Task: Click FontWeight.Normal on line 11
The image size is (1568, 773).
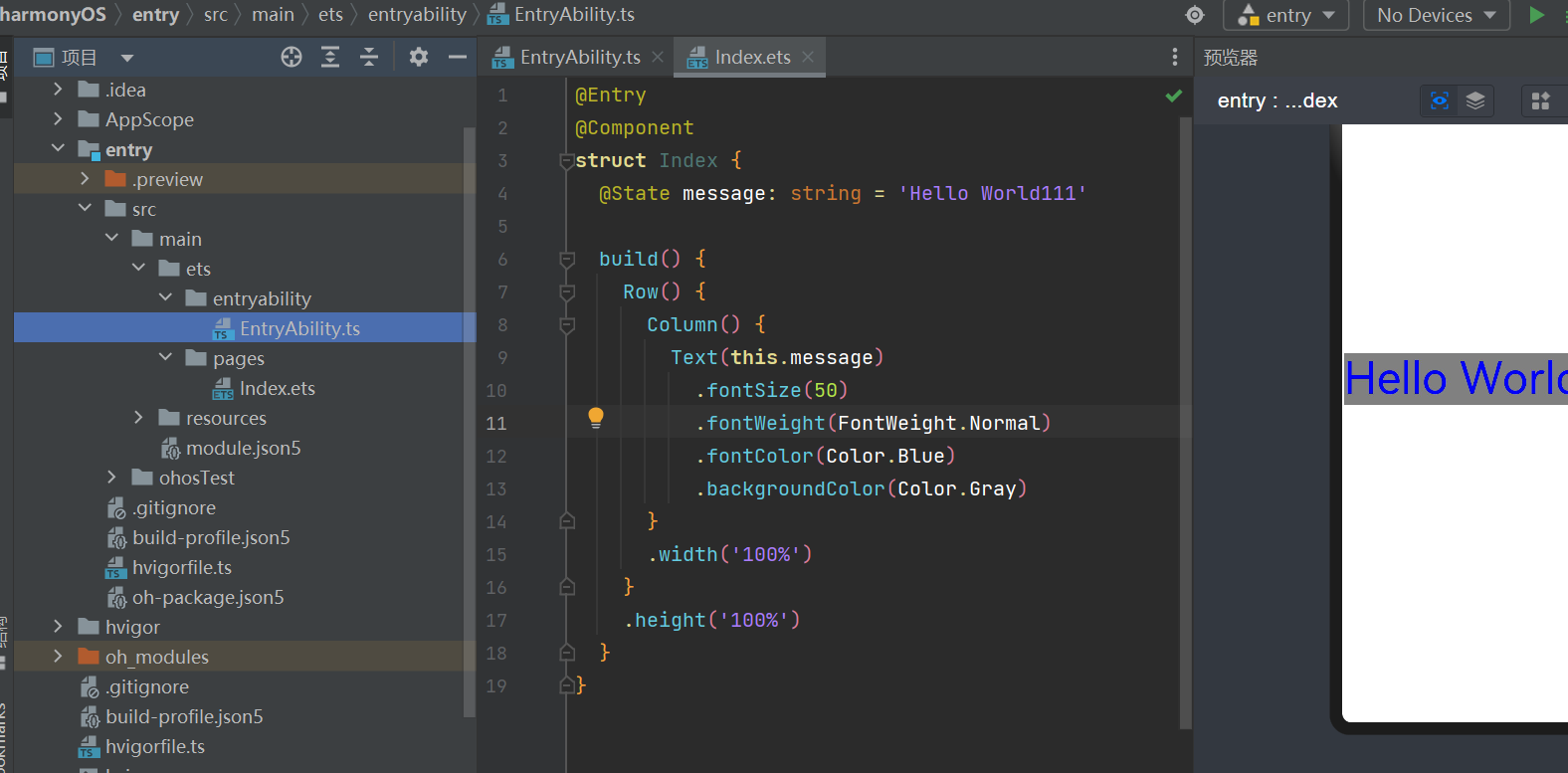Action: click(x=939, y=423)
